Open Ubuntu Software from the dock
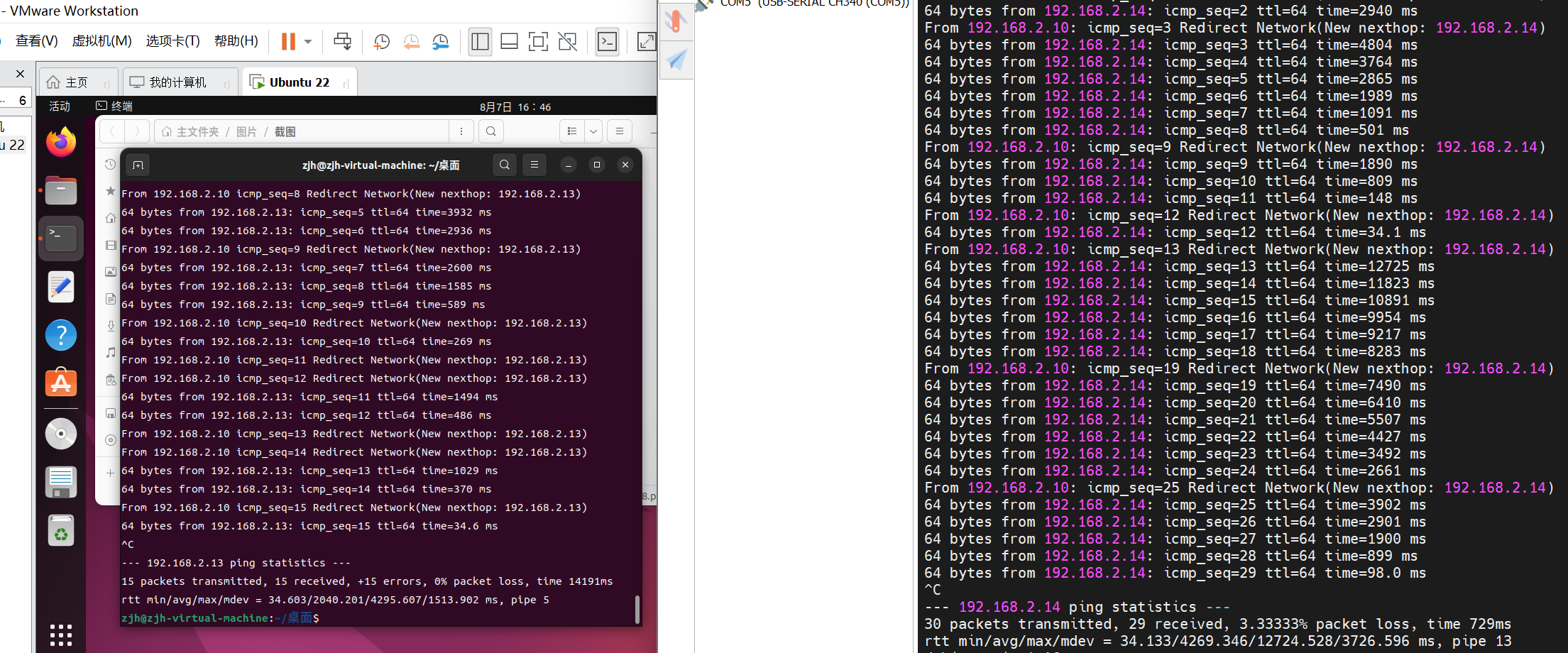 coord(61,383)
